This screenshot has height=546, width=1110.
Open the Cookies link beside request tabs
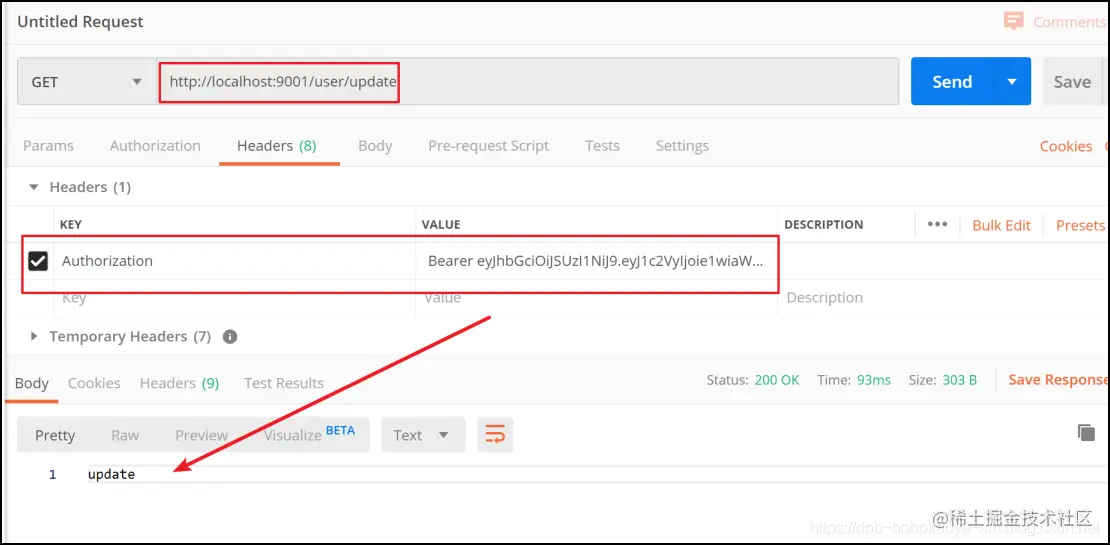click(x=1065, y=146)
